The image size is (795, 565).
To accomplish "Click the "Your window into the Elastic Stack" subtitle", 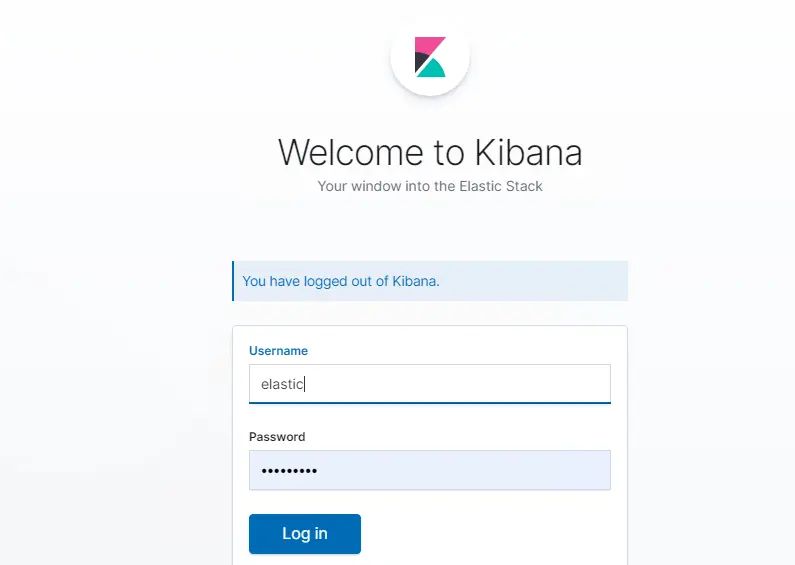I will [430, 186].
